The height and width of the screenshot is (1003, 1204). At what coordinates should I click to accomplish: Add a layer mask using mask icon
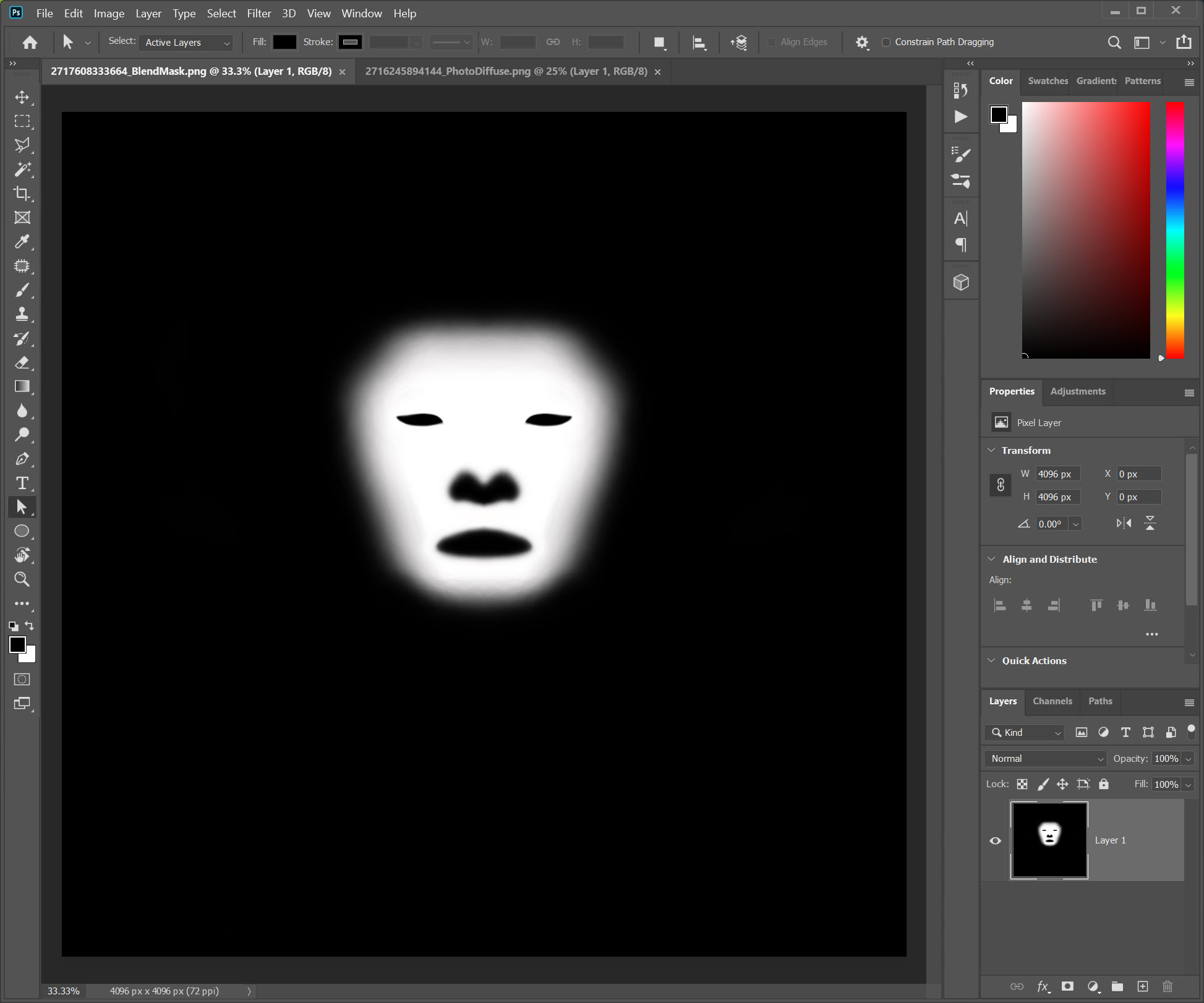[1067, 986]
